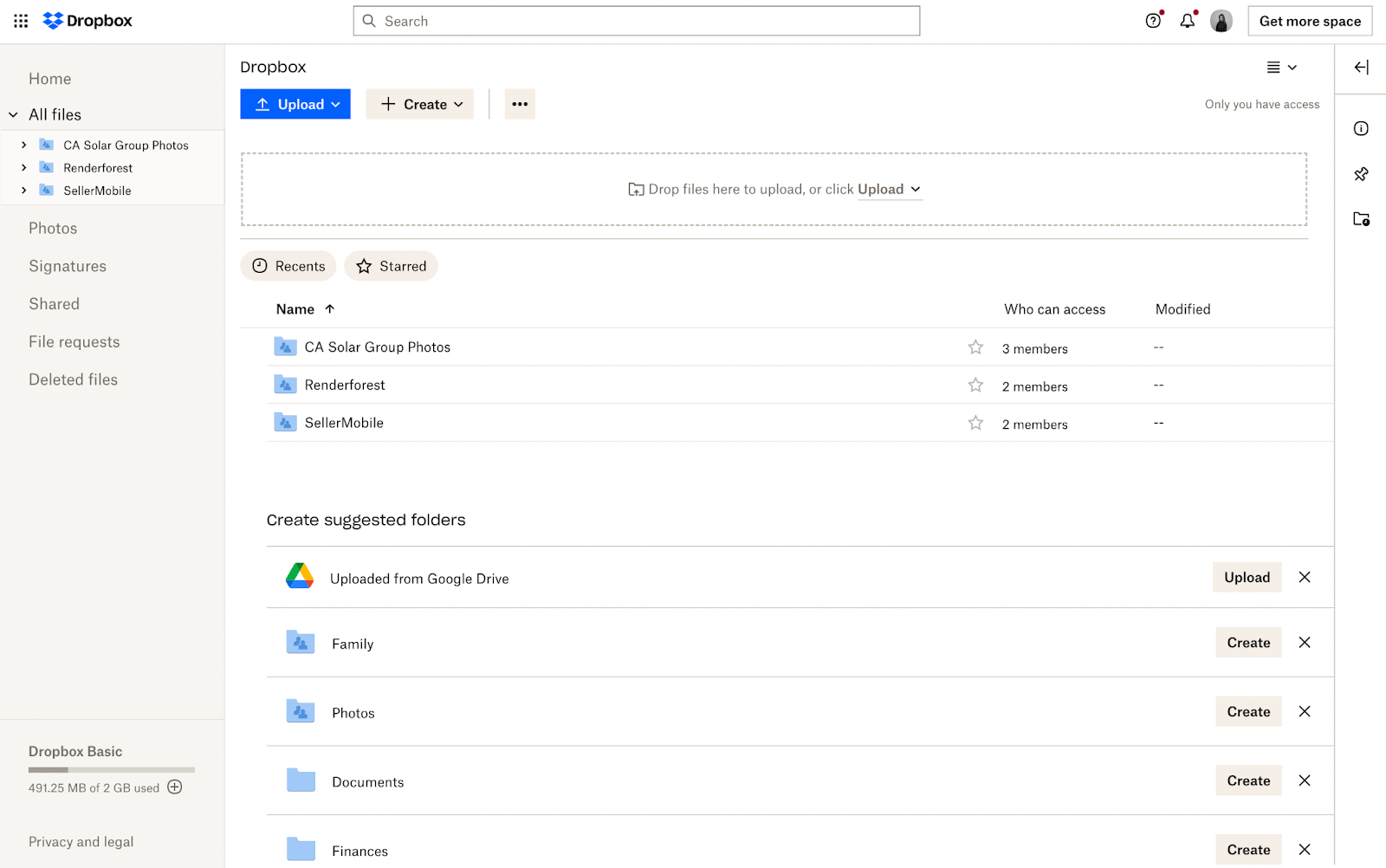1386x868 pixels.
Task: Click the plus icon next to storage used
Action: (x=175, y=787)
